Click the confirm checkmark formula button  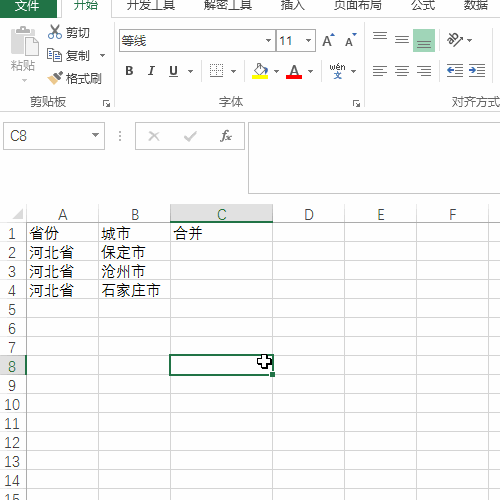click(x=190, y=136)
